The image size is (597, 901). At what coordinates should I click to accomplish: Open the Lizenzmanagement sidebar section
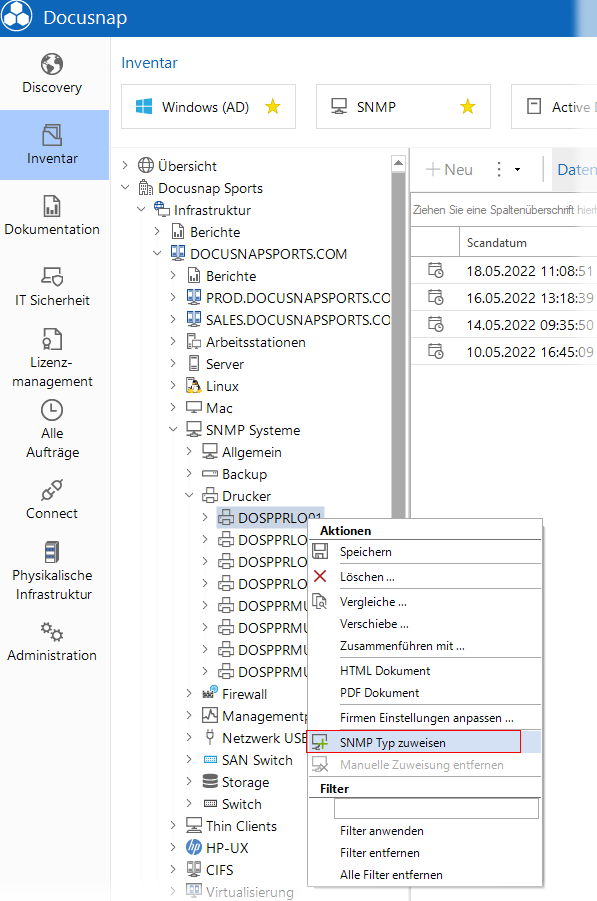click(x=52, y=357)
